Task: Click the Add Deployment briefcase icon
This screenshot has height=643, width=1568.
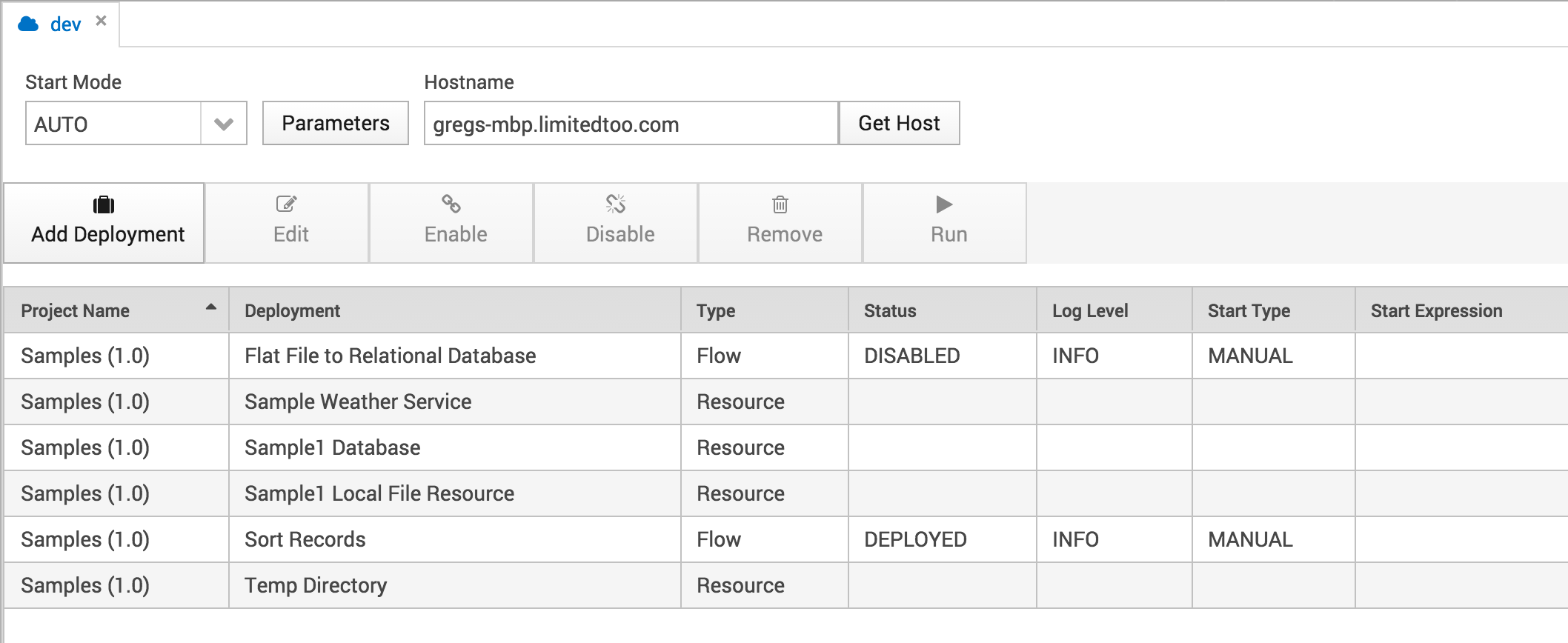Action: [x=104, y=204]
